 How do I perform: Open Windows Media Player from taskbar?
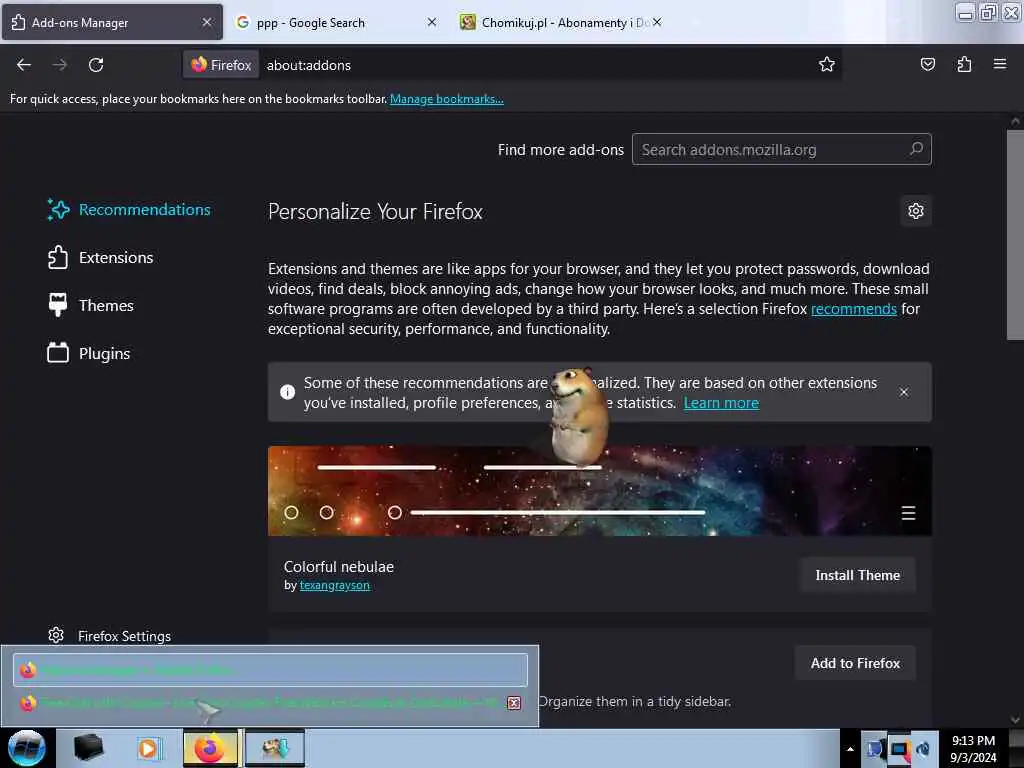pos(149,748)
